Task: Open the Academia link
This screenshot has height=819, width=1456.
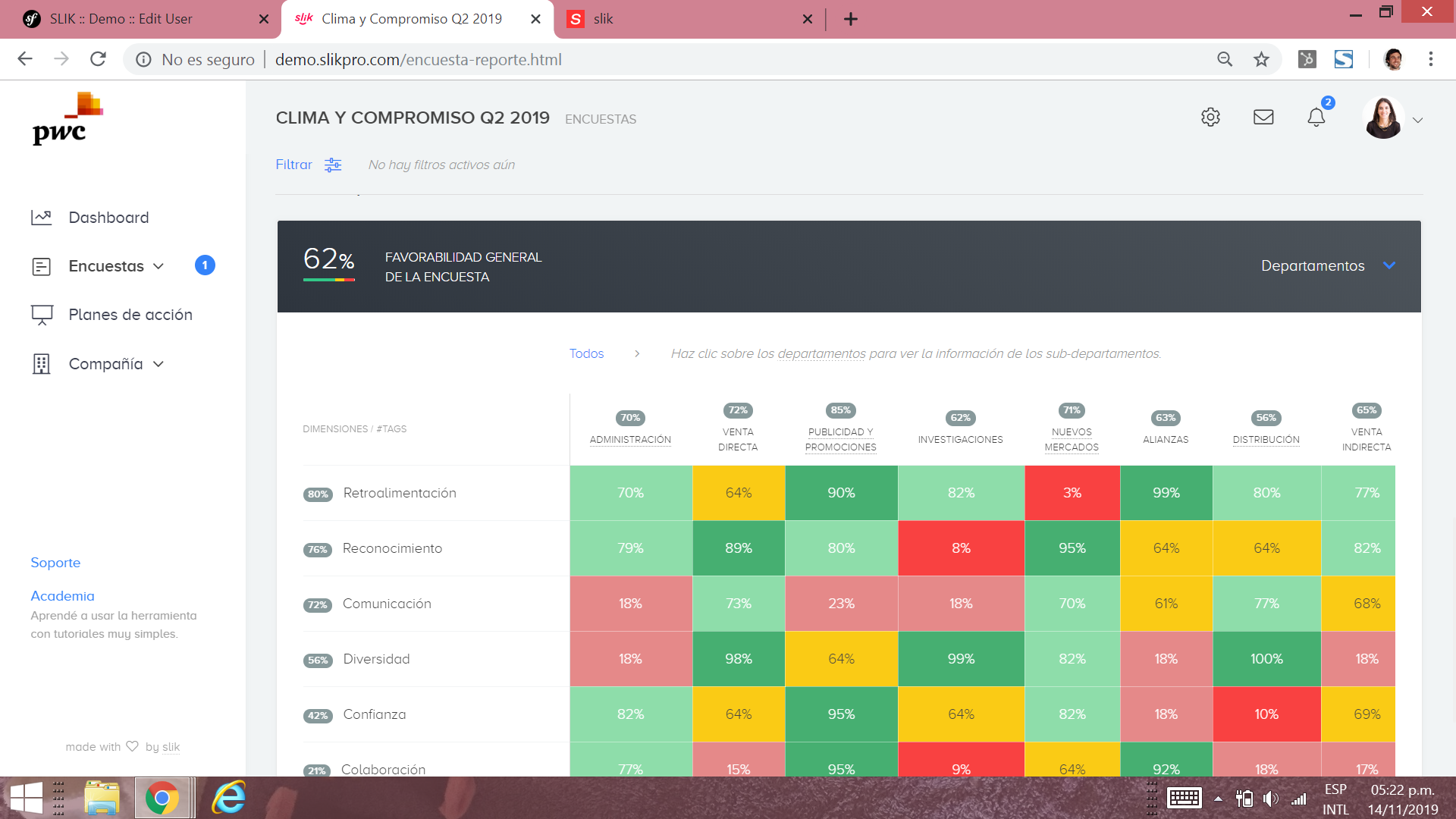Action: click(62, 596)
